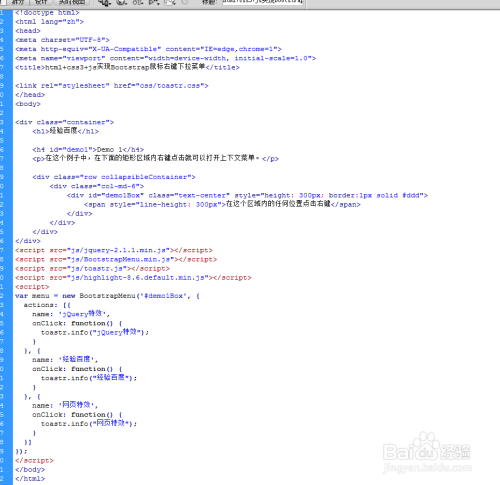Click the '<!doctype html>' line
500x485 pixels.
[47, 13]
